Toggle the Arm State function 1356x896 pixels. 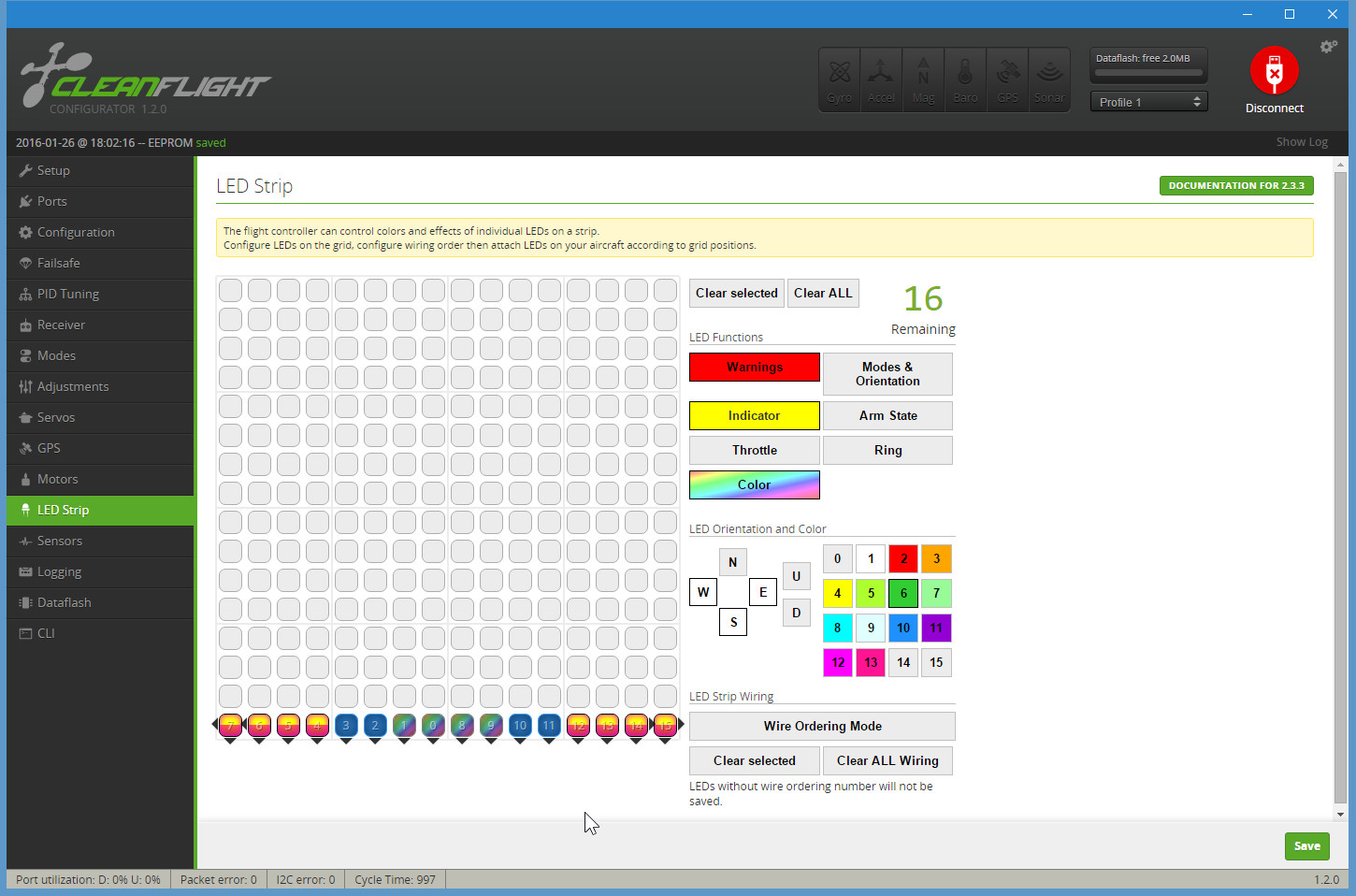[887, 415]
